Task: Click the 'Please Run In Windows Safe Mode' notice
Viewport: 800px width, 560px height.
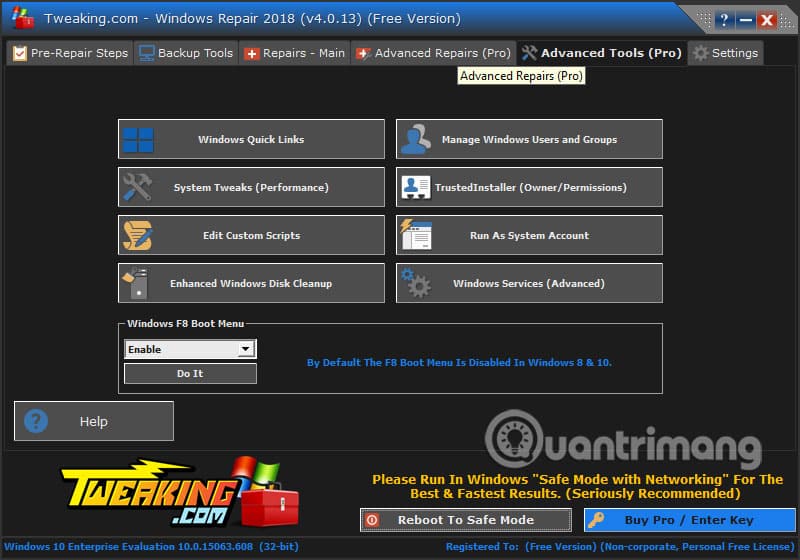Action: pos(577,487)
